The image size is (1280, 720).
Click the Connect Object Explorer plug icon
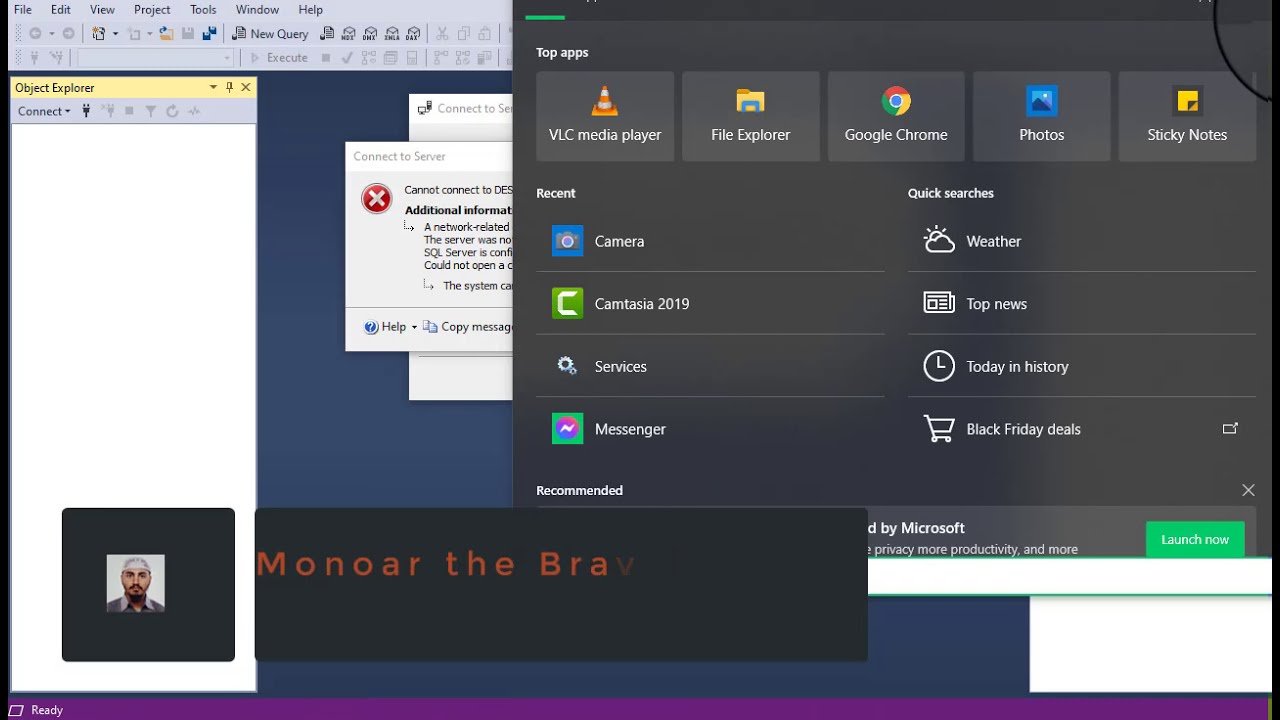[x=86, y=111]
